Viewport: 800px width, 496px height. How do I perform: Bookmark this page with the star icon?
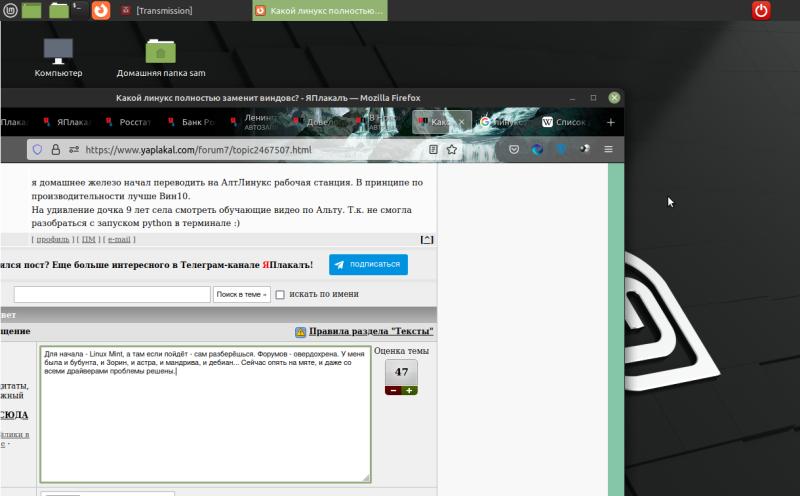click(452, 150)
